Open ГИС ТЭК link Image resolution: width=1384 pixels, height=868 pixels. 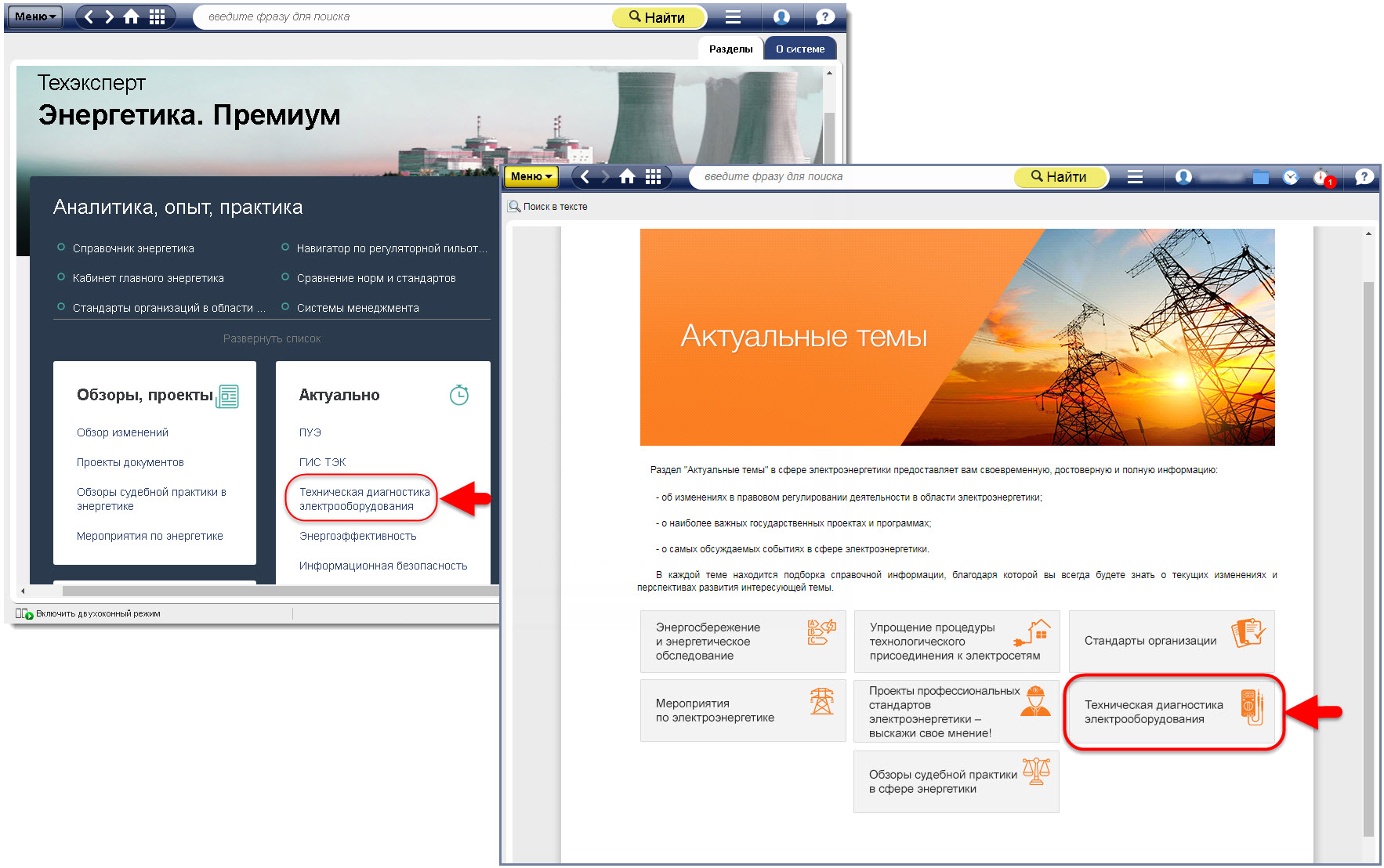[x=322, y=462]
